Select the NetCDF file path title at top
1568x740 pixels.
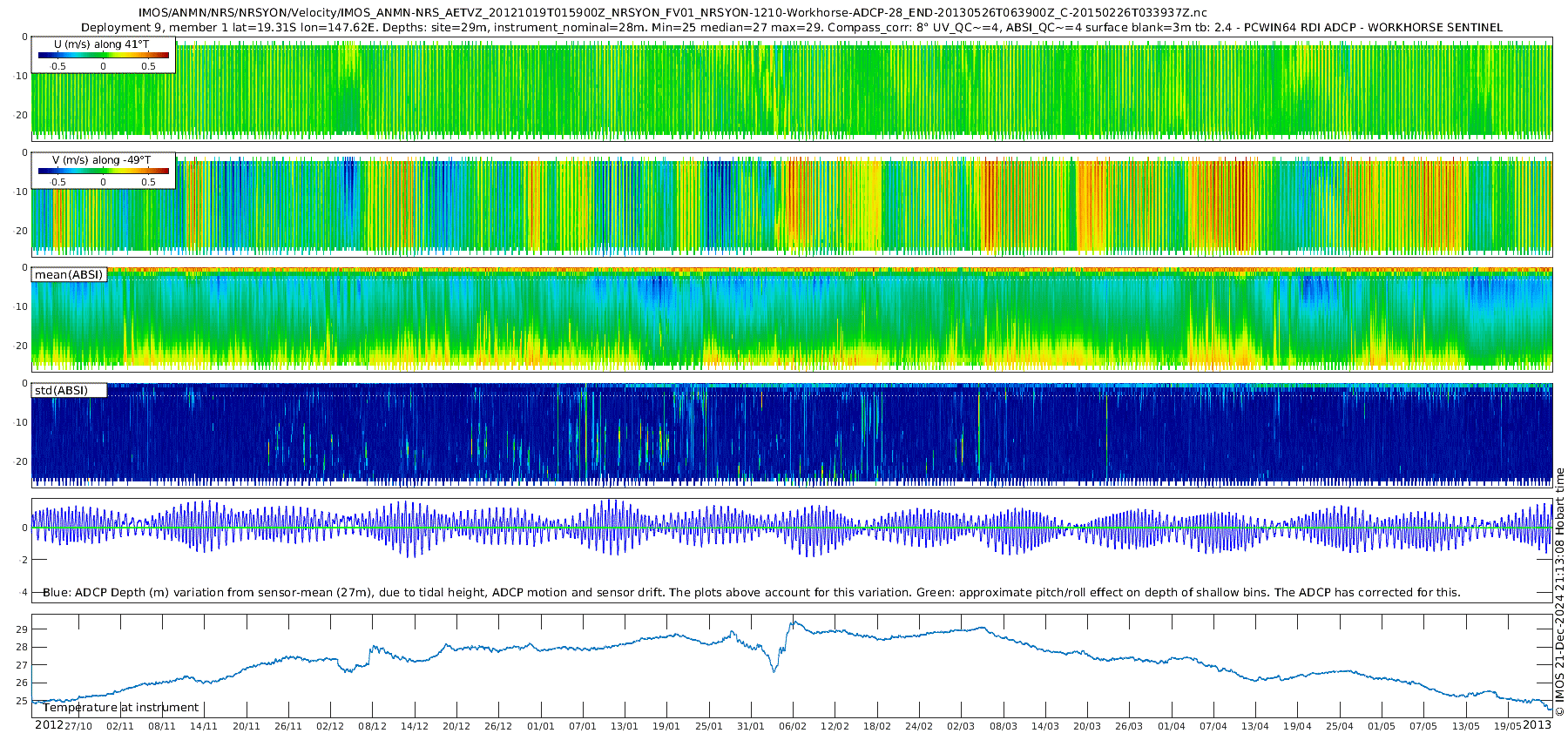(x=672, y=12)
